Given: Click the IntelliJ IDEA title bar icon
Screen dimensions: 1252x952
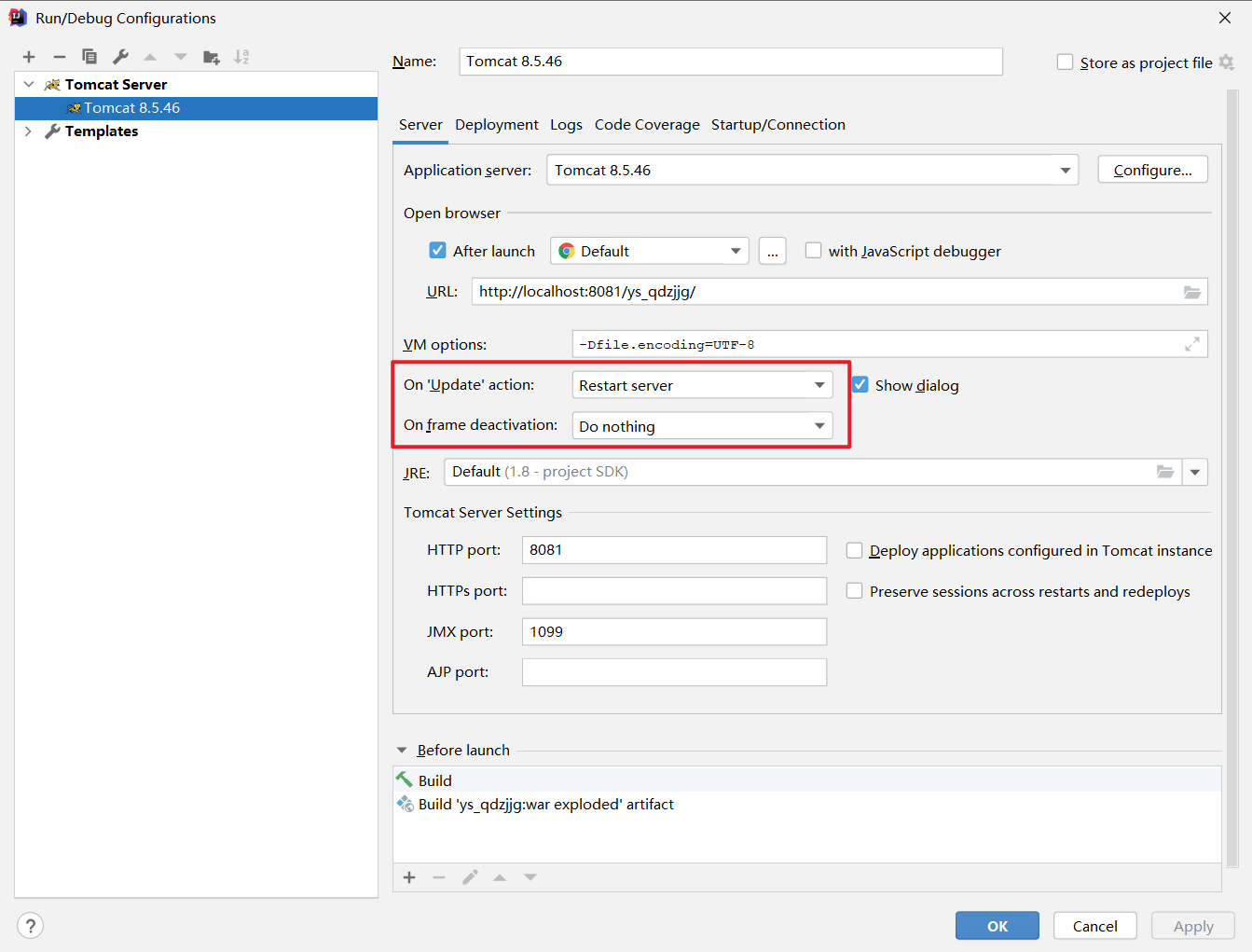Looking at the screenshot, I should 18,18.
